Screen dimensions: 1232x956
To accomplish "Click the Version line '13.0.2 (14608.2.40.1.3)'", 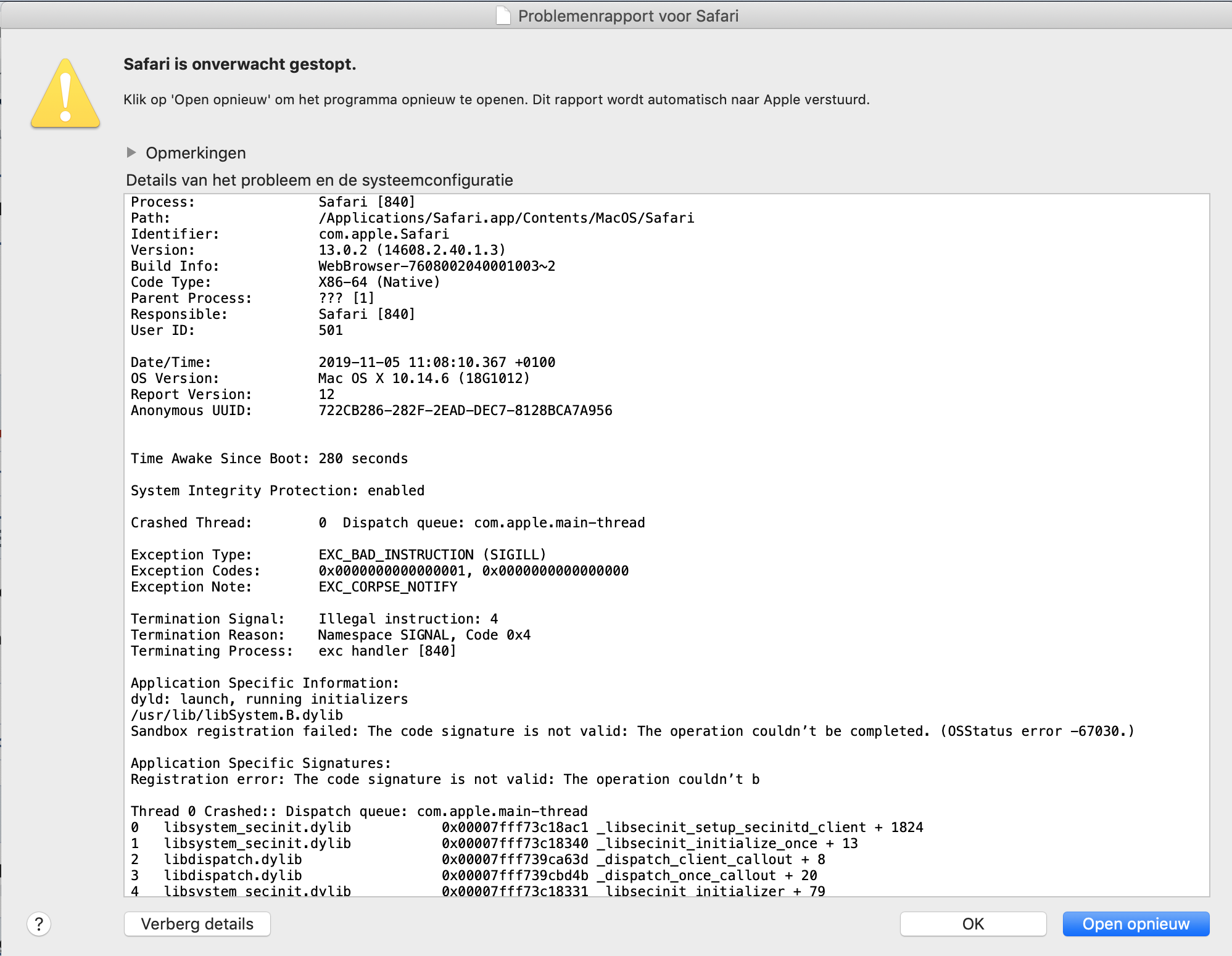I will [411, 250].
